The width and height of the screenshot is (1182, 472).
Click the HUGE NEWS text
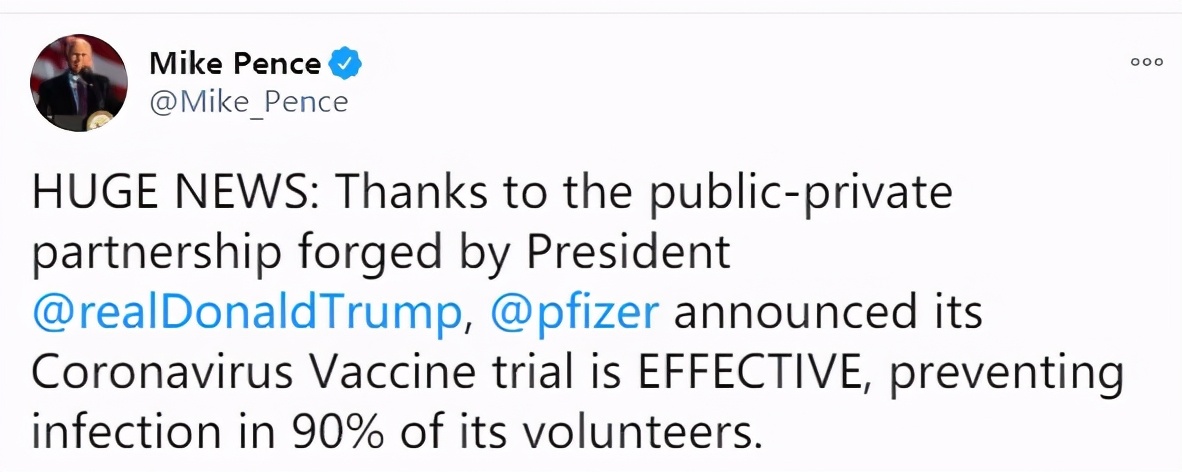coord(168,194)
